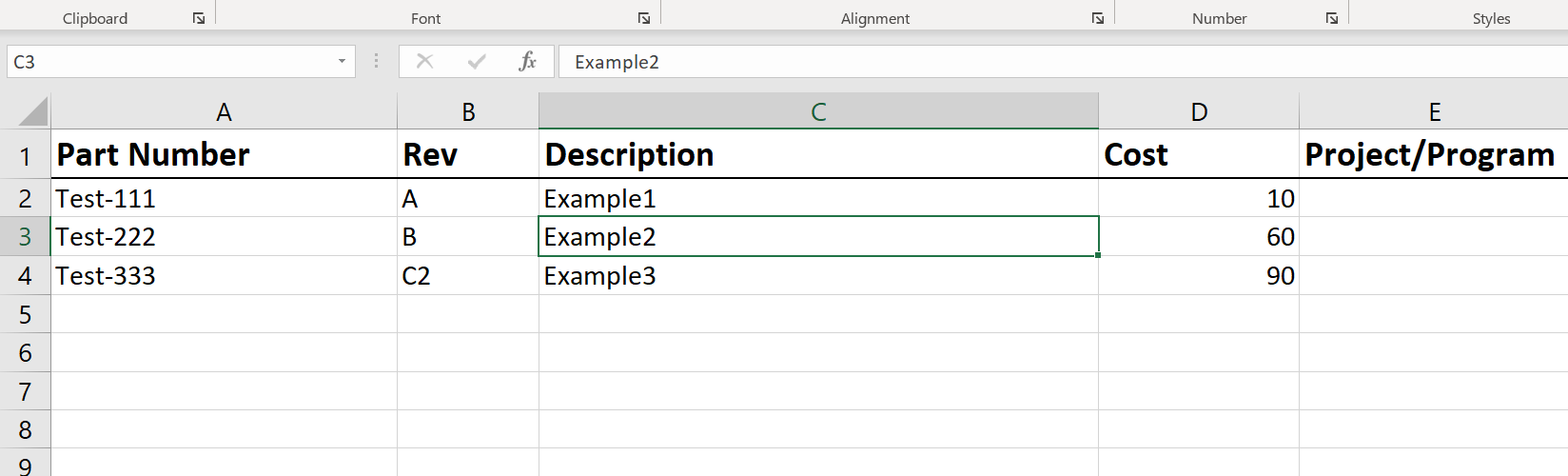Click the cell with Rev value C2

467,276
